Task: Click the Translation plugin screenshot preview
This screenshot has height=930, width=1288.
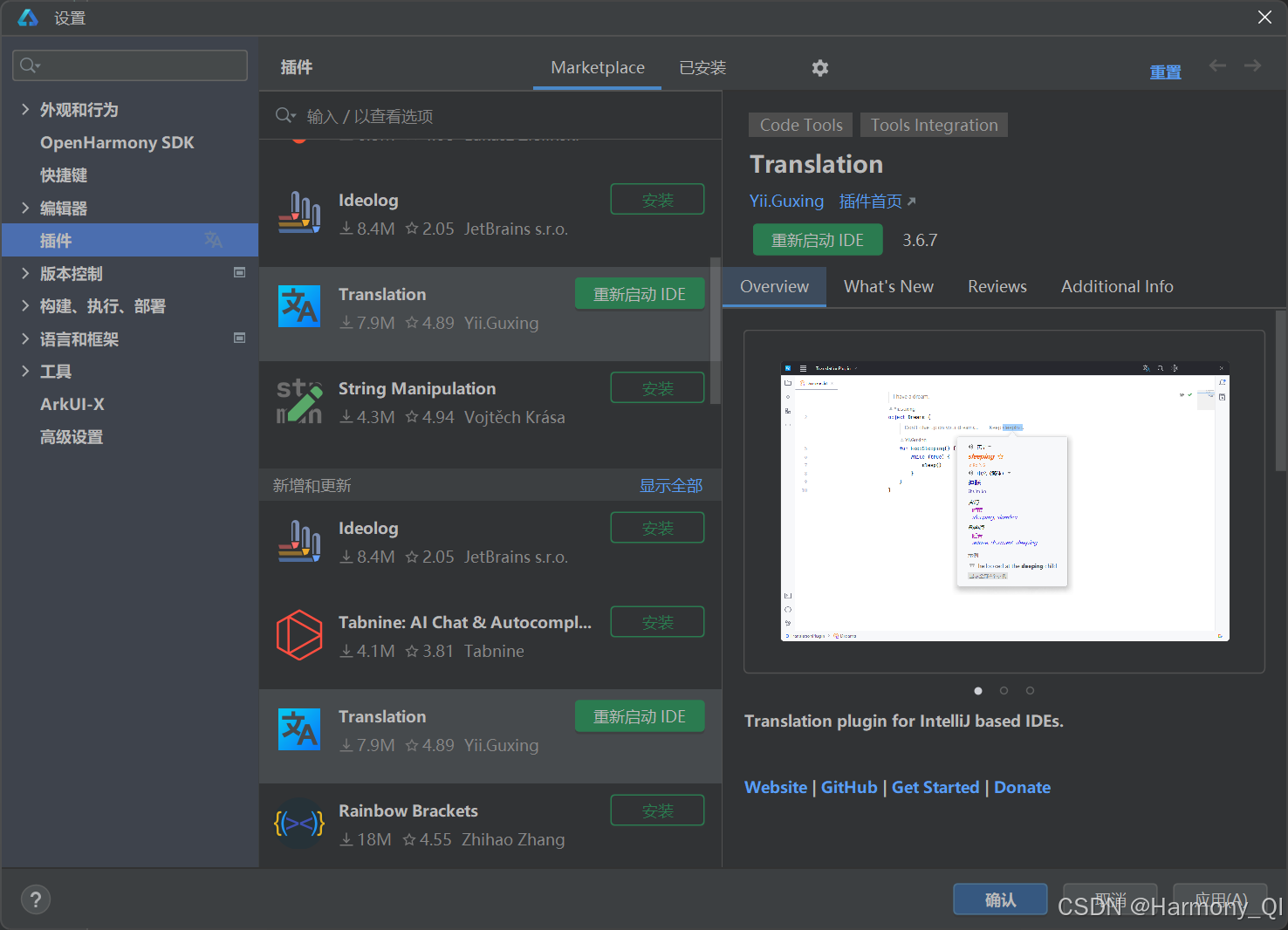Action: (x=1004, y=502)
